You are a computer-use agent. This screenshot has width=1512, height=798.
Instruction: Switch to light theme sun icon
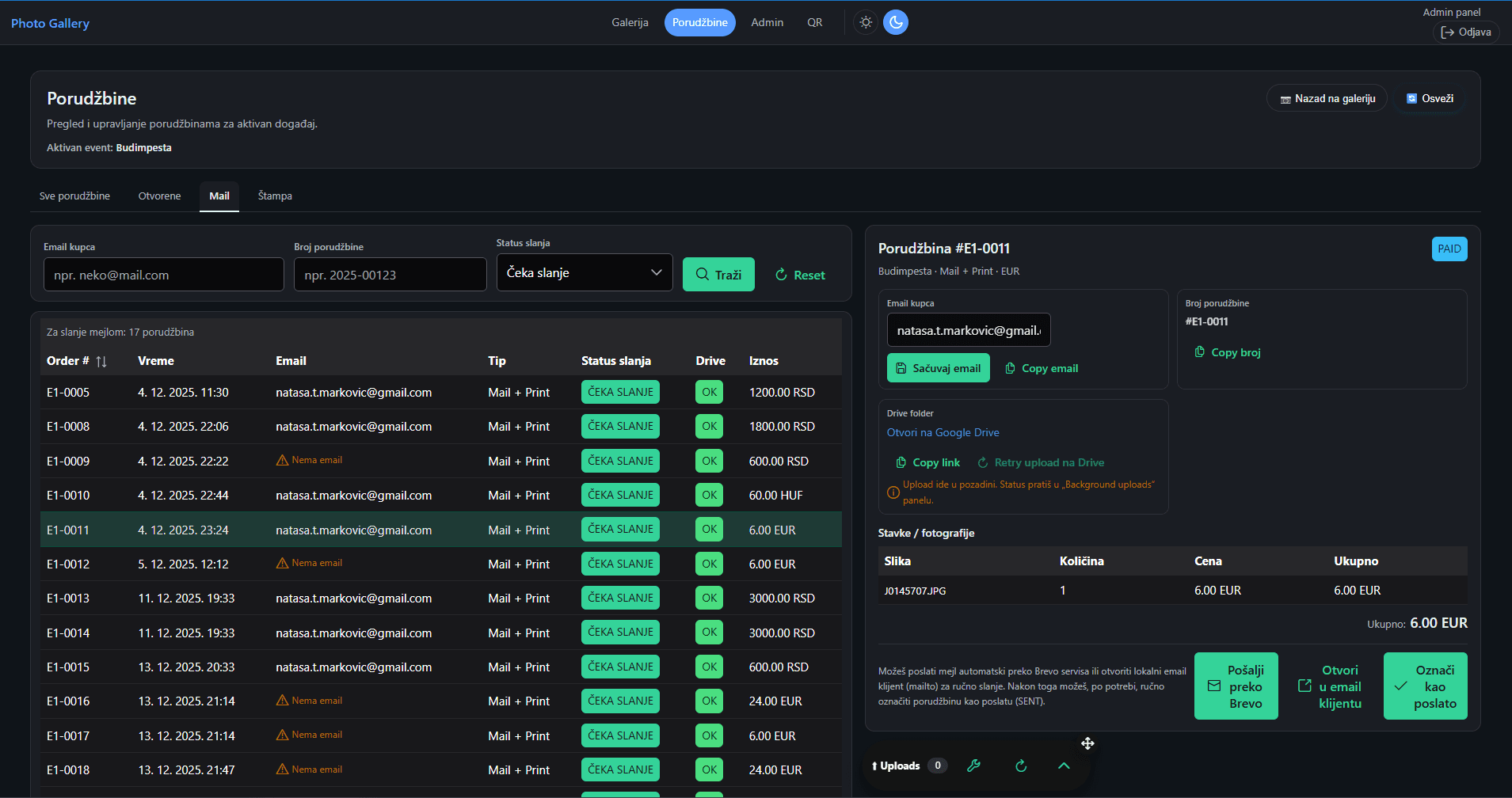pos(866,22)
